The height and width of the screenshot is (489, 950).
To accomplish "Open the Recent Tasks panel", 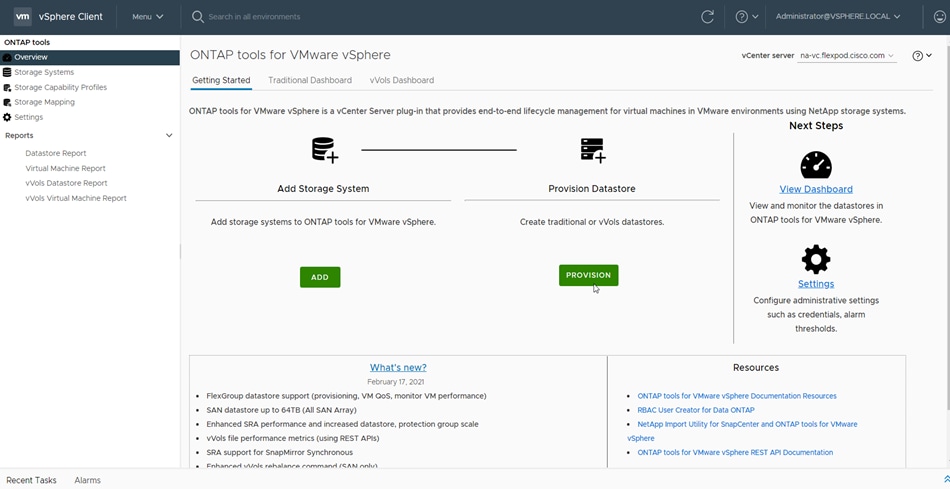I will (x=32, y=480).
